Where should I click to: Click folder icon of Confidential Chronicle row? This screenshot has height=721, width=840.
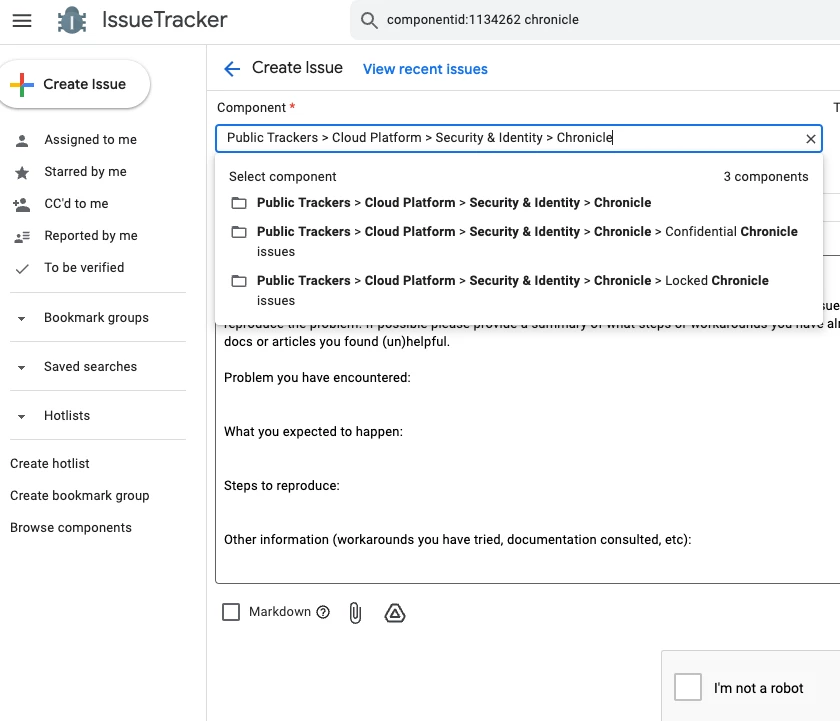pos(239,232)
